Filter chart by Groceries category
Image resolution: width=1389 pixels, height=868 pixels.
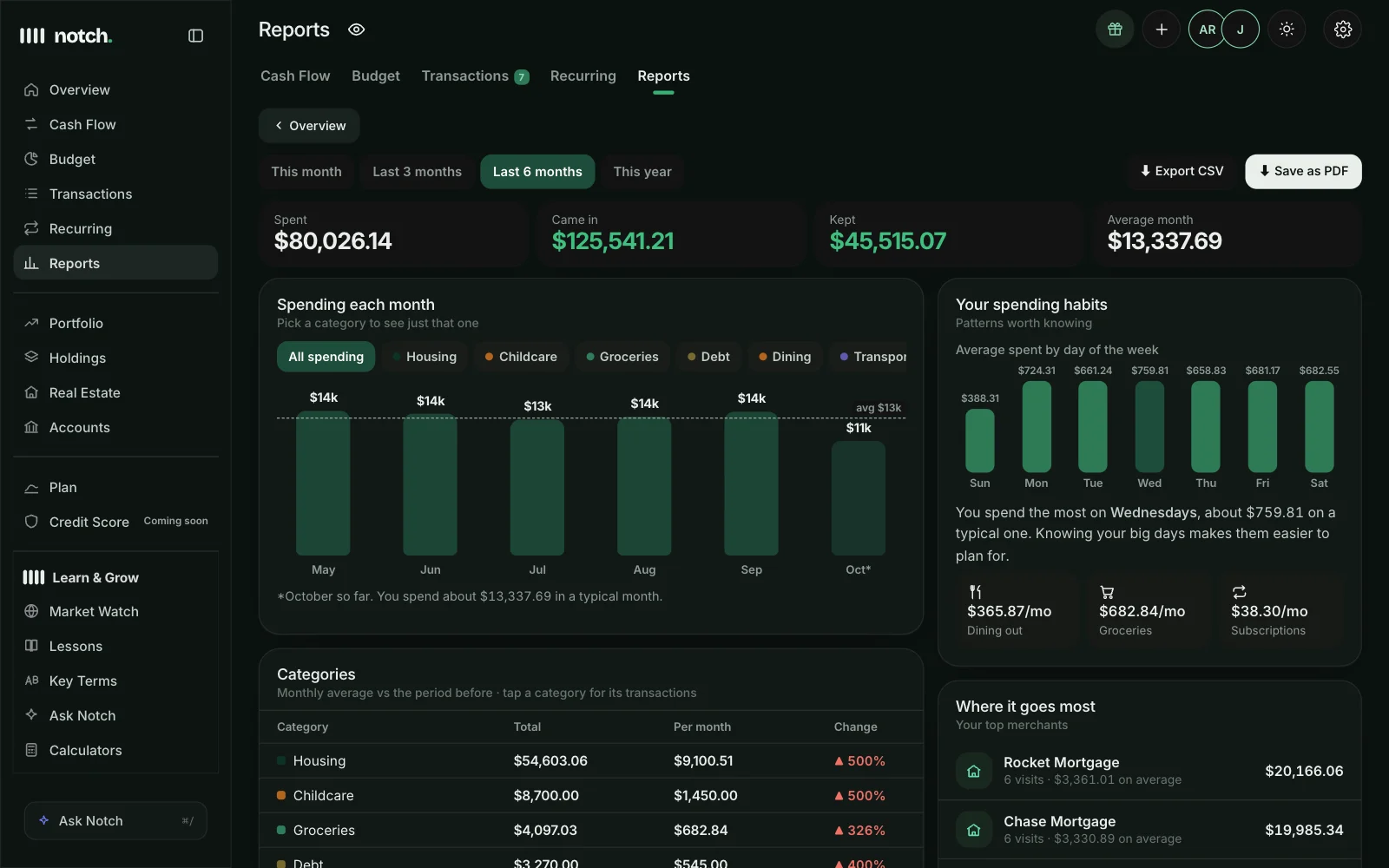[622, 357]
